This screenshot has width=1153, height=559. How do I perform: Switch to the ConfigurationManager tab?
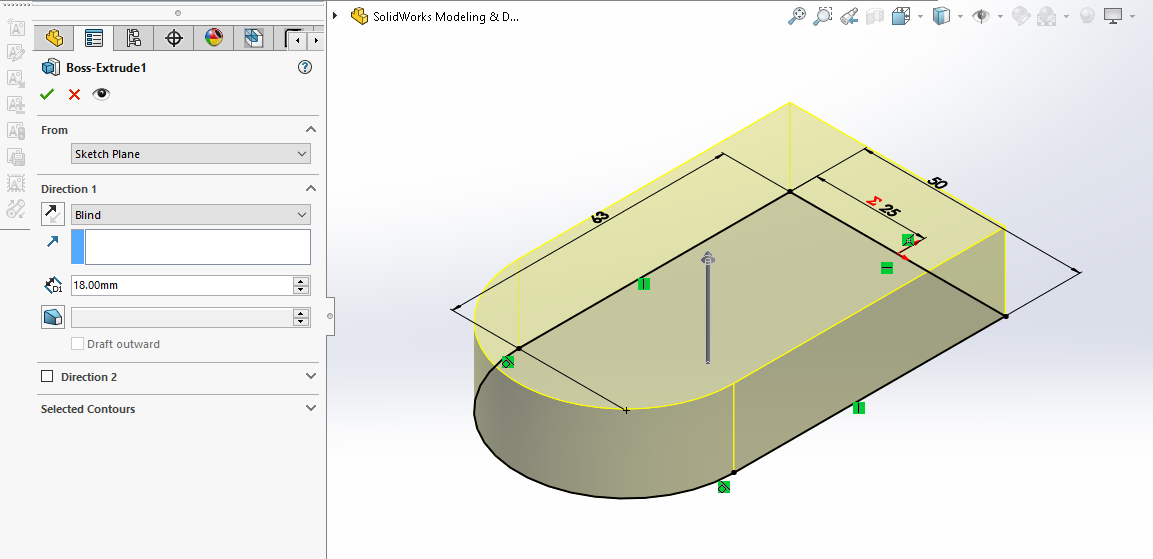tap(133, 39)
